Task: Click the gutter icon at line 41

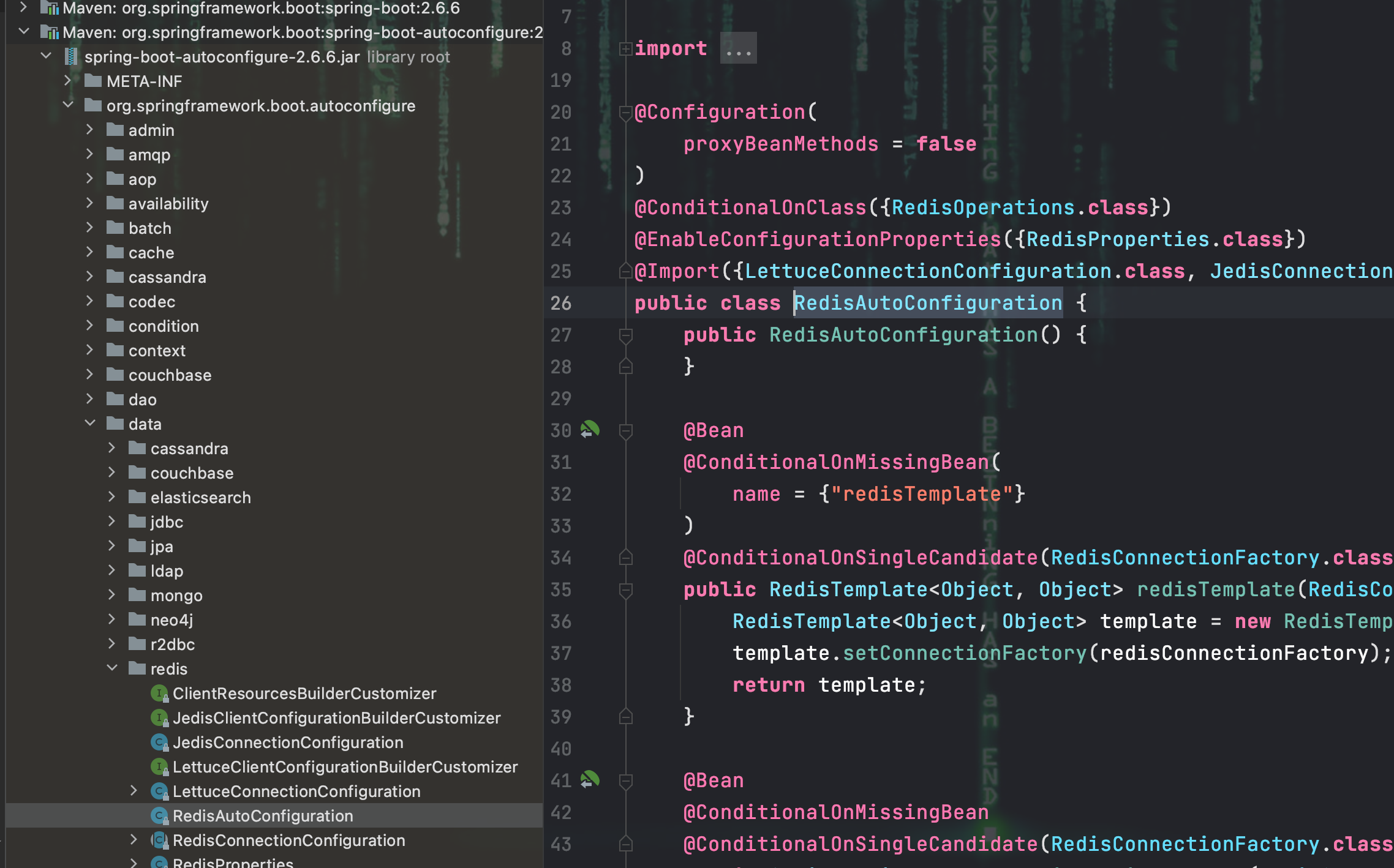Action: tap(590, 780)
